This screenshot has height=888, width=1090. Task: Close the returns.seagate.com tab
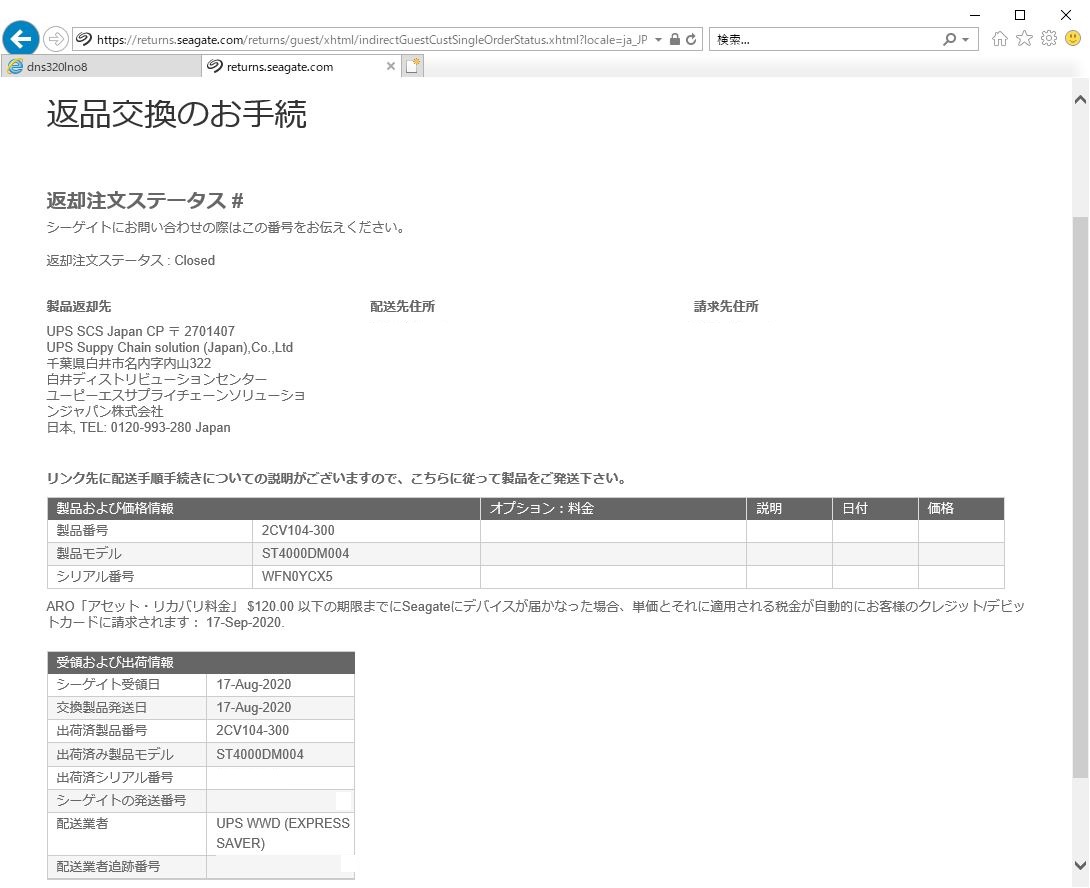(x=391, y=66)
